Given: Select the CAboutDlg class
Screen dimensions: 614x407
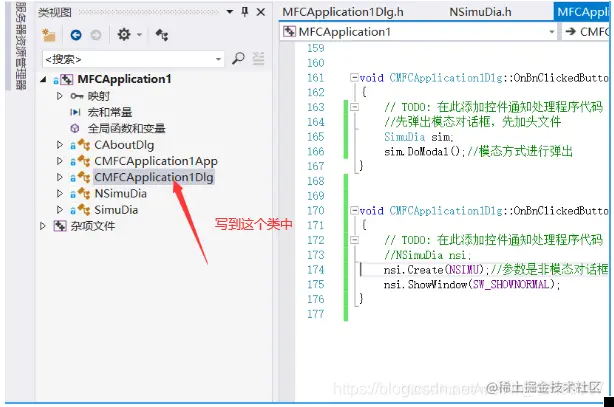Looking at the screenshot, I should click(x=124, y=145).
